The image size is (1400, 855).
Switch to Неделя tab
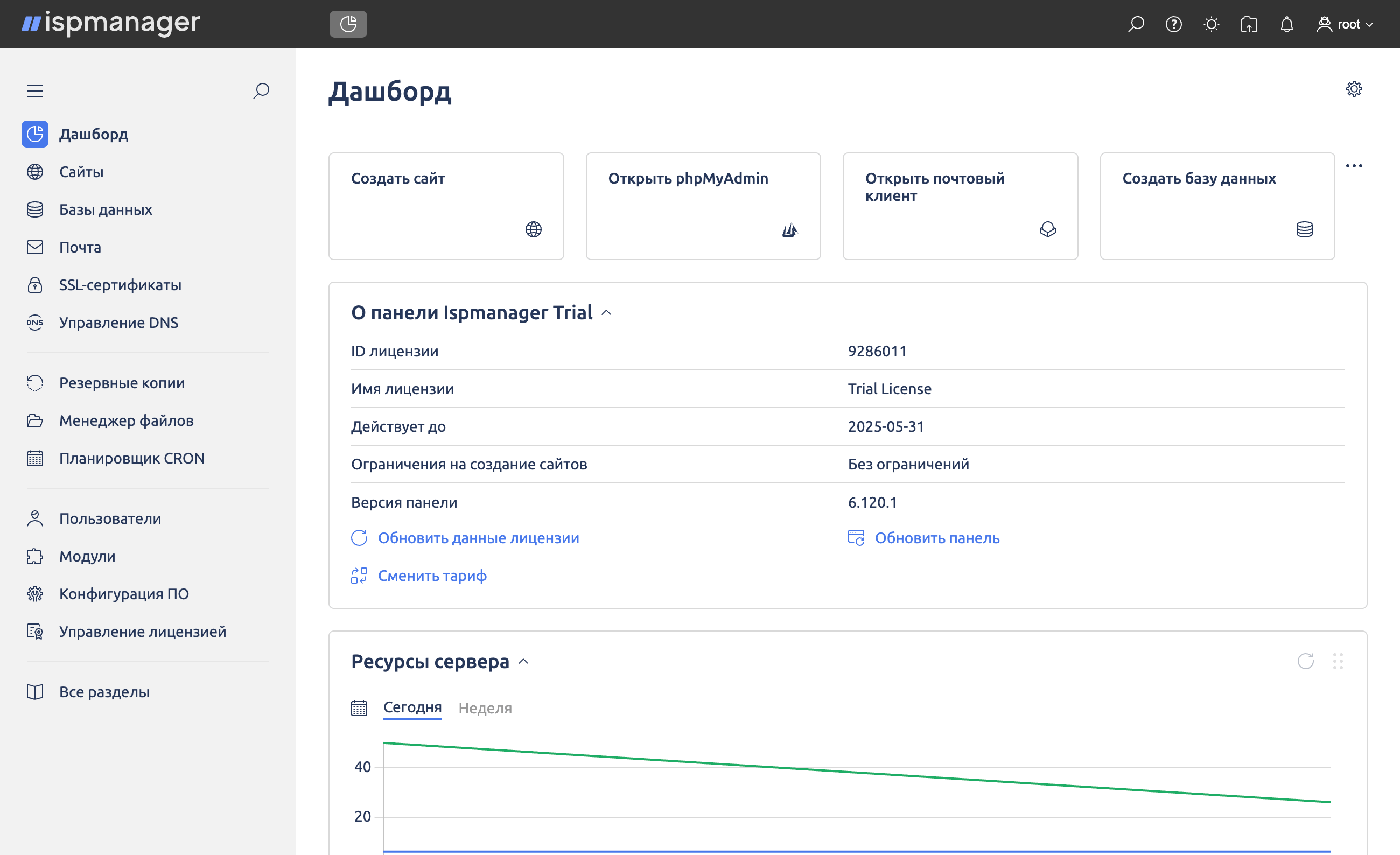coord(485,708)
